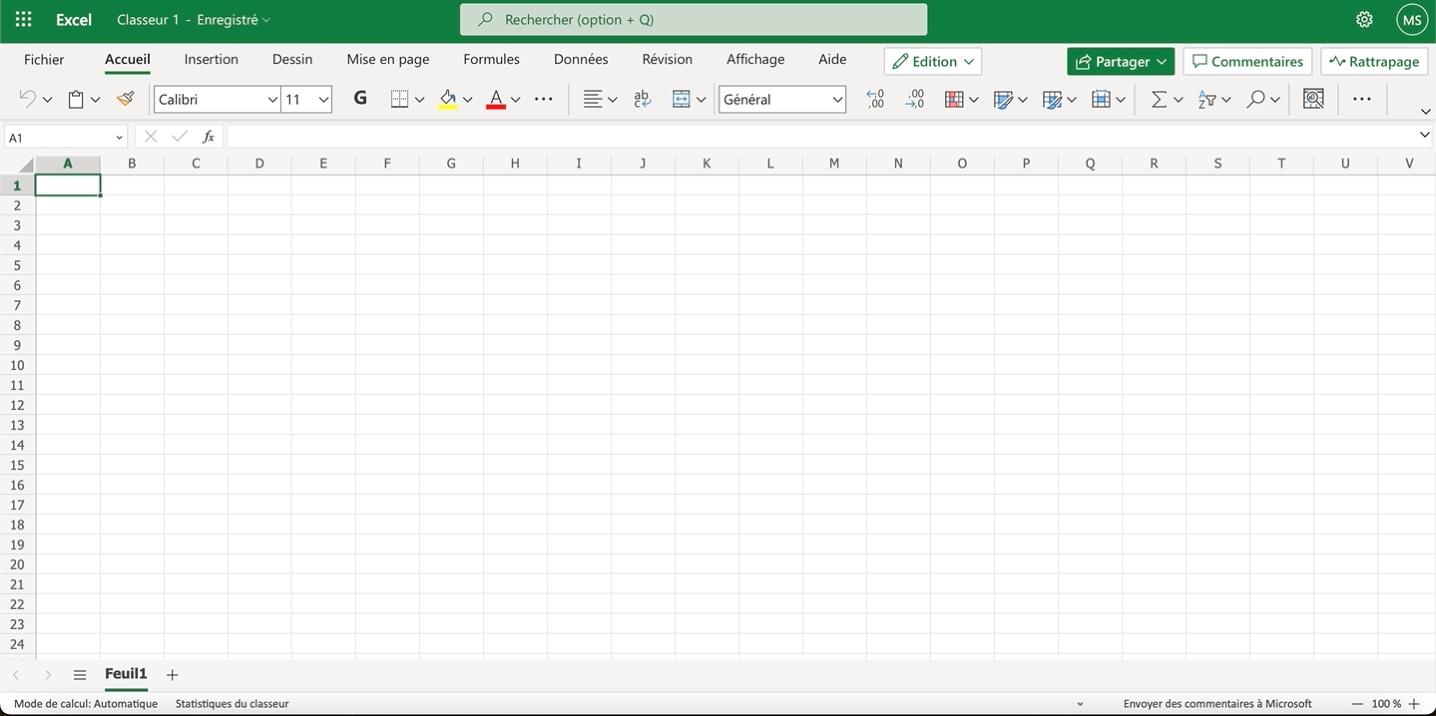
Task: Click in the Rechercher search box
Action: [x=693, y=19]
